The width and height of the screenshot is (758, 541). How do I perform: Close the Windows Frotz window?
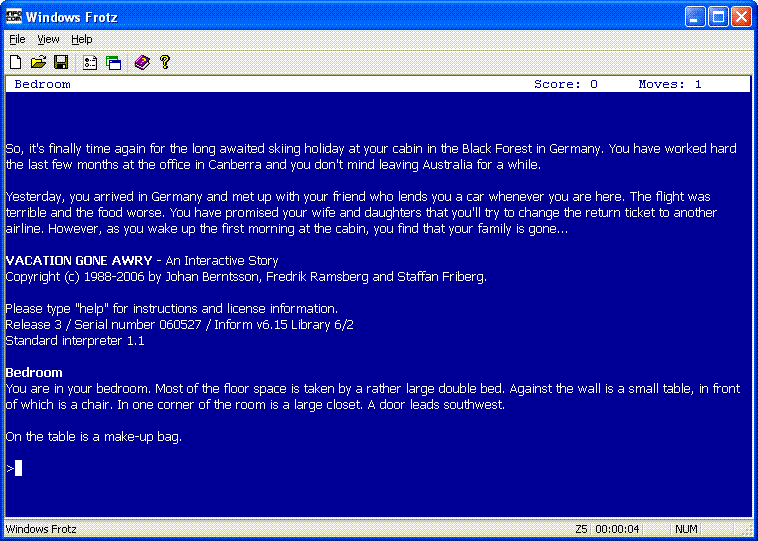pos(741,17)
